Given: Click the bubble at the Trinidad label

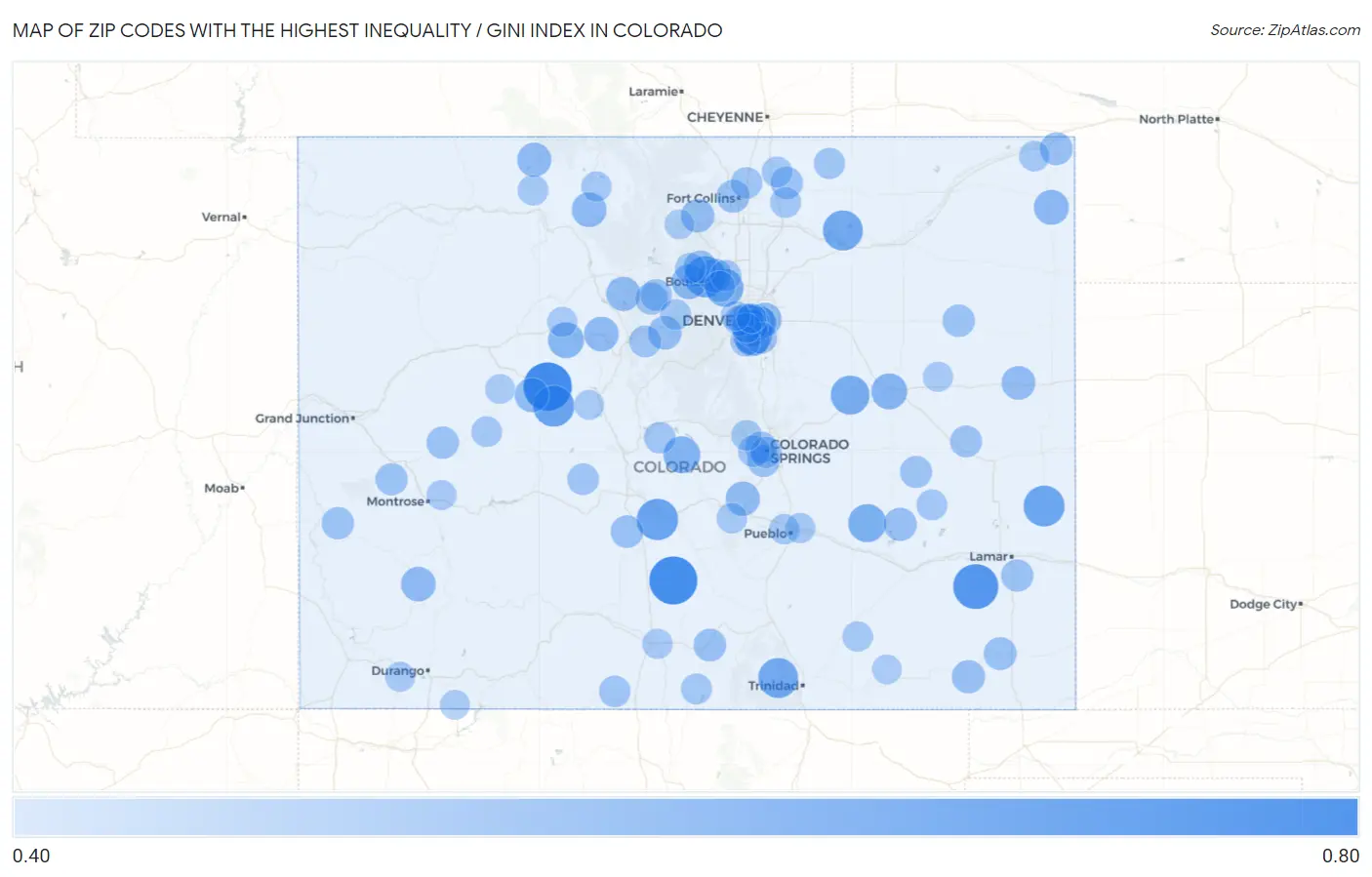Looking at the screenshot, I should [x=778, y=678].
